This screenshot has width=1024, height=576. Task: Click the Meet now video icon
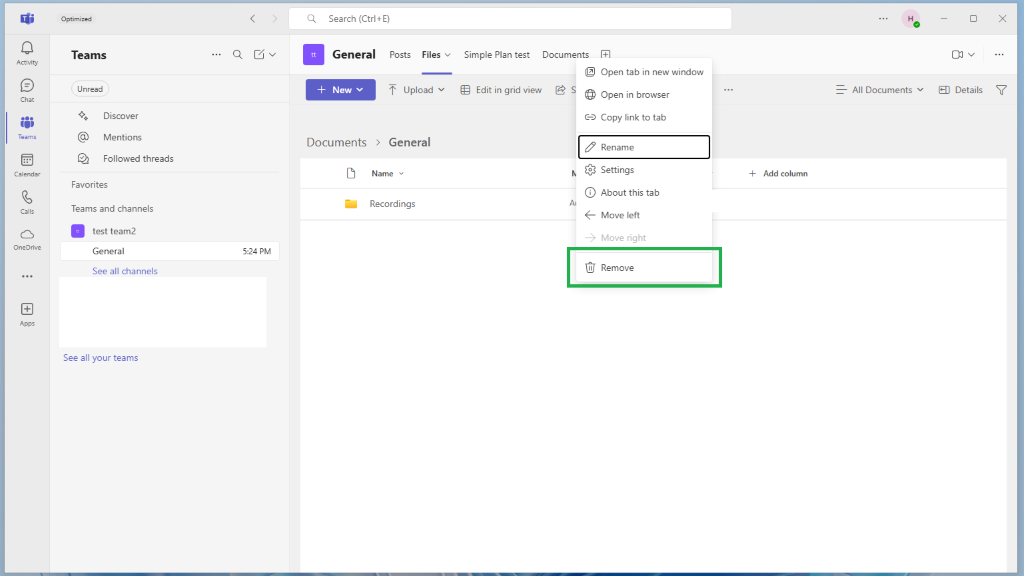(x=957, y=55)
